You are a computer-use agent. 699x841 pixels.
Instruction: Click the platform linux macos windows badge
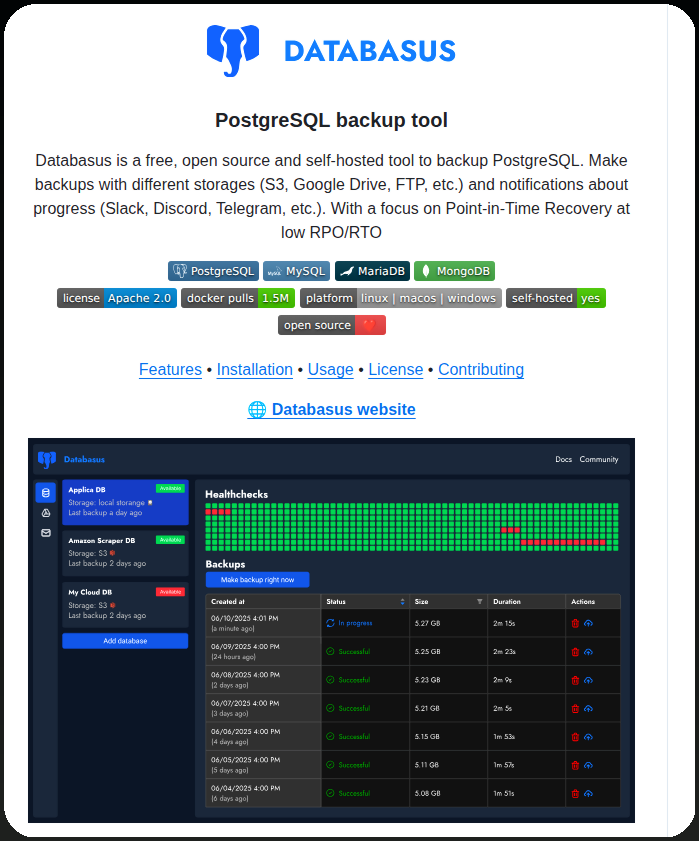[x=401, y=298]
